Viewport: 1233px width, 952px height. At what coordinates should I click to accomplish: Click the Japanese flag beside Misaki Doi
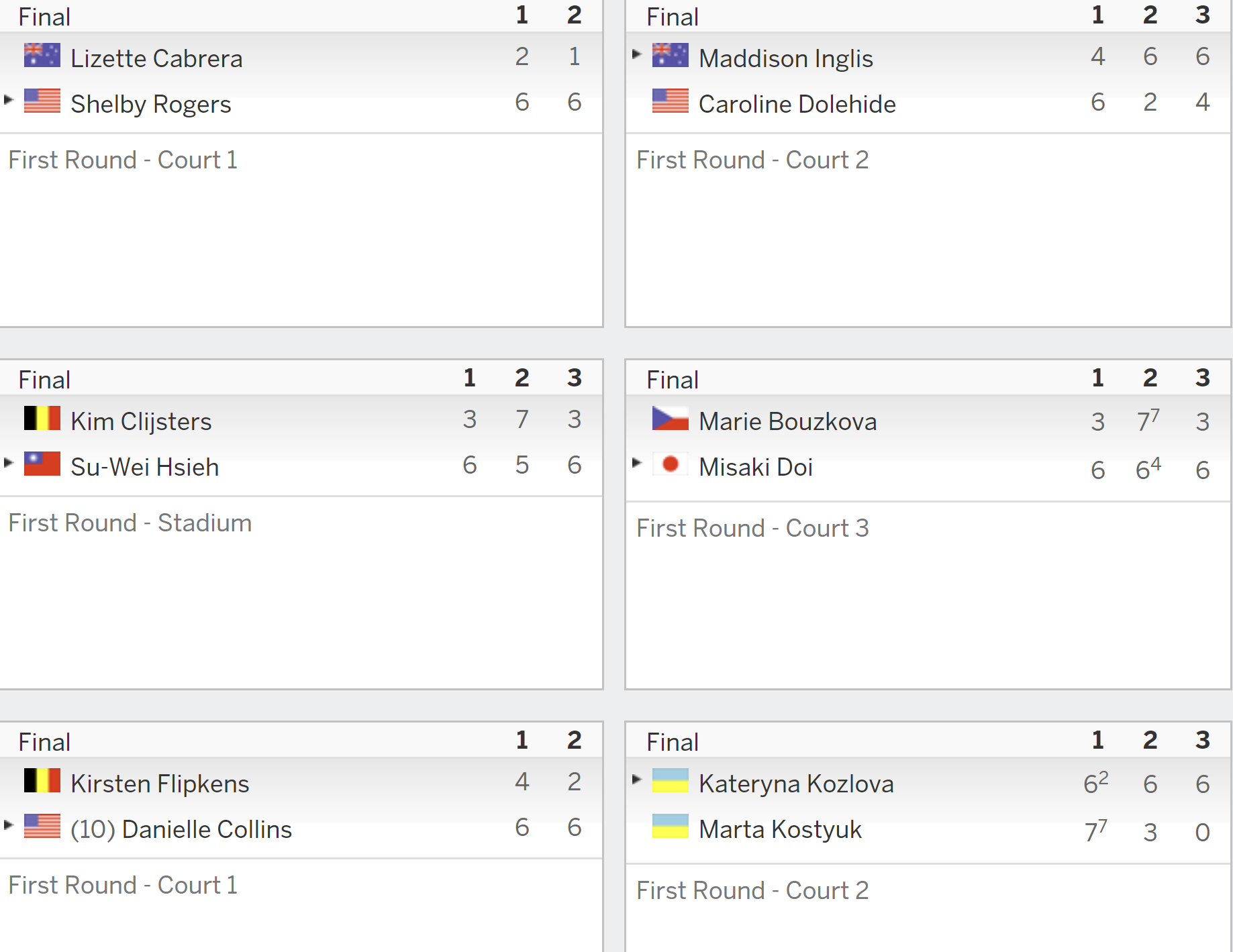(670, 464)
